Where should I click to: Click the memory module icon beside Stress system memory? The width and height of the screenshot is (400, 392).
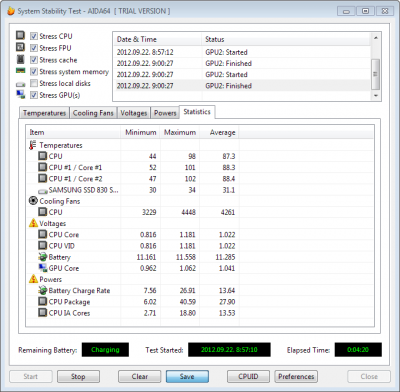point(21,71)
